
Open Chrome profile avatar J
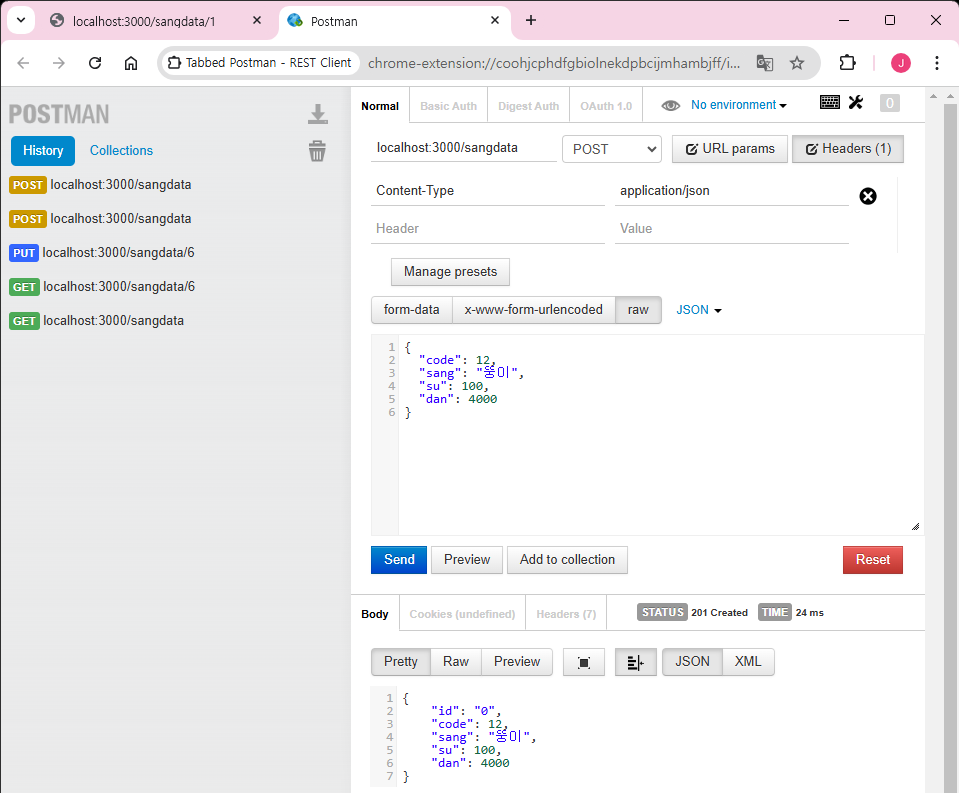point(900,62)
